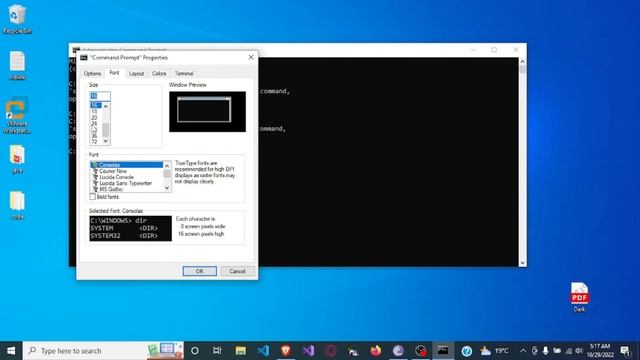Viewport: 640px width, 360px height.
Task: Select Lucida Sans Typewriter font
Action: click(x=126, y=183)
